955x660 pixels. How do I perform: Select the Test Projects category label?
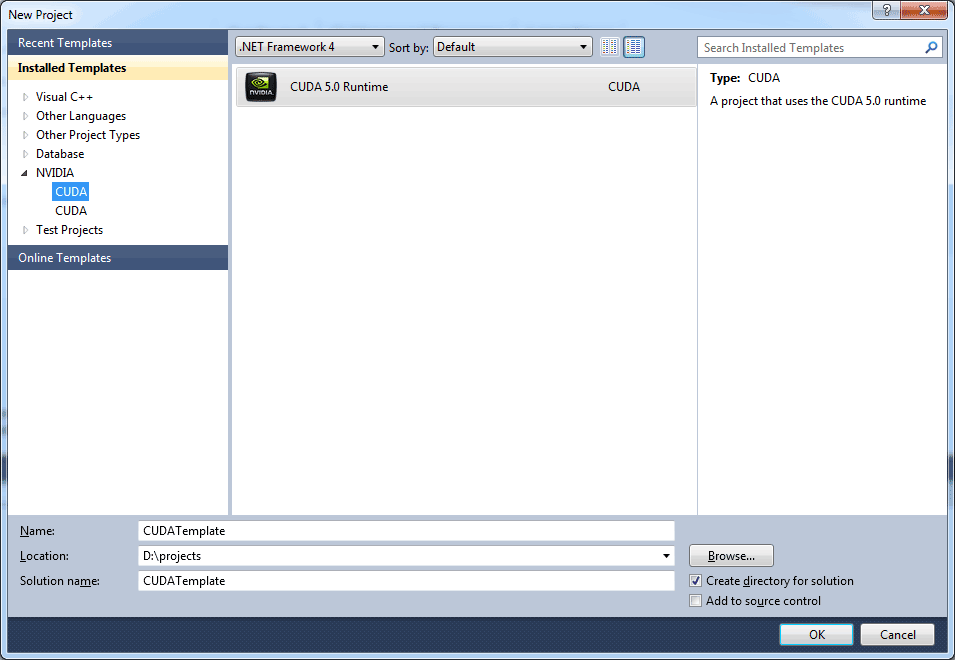tap(69, 230)
